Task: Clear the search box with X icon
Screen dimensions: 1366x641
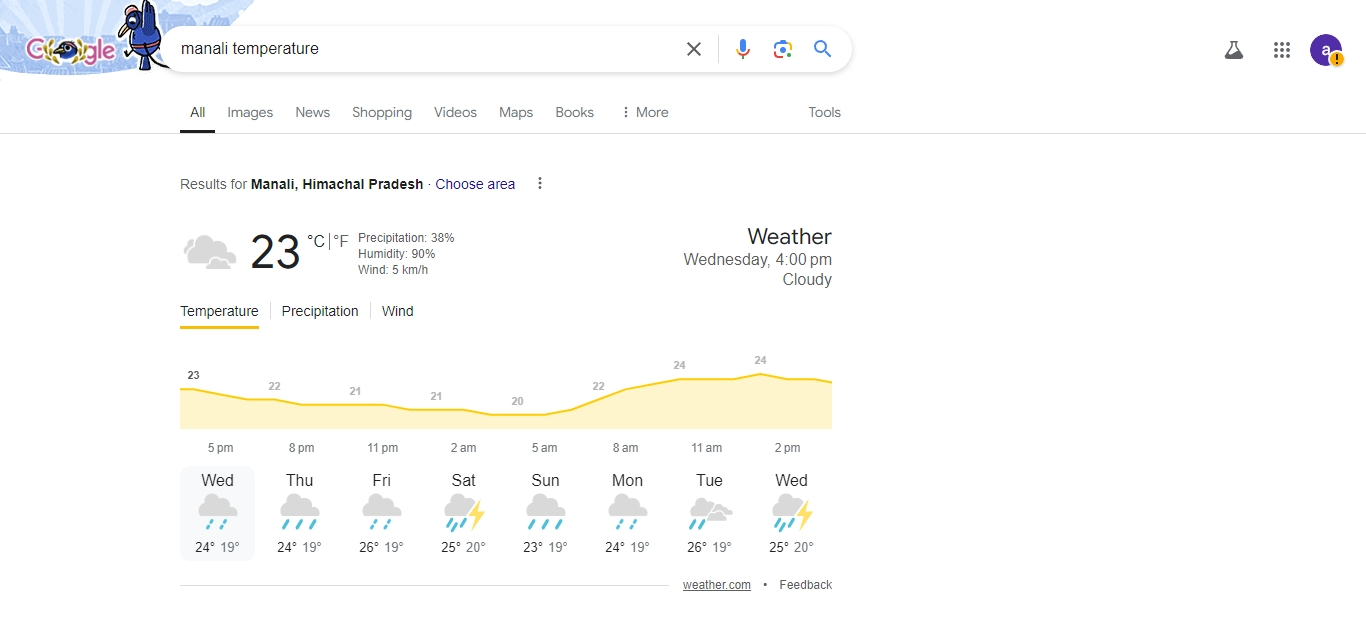Action: point(693,49)
